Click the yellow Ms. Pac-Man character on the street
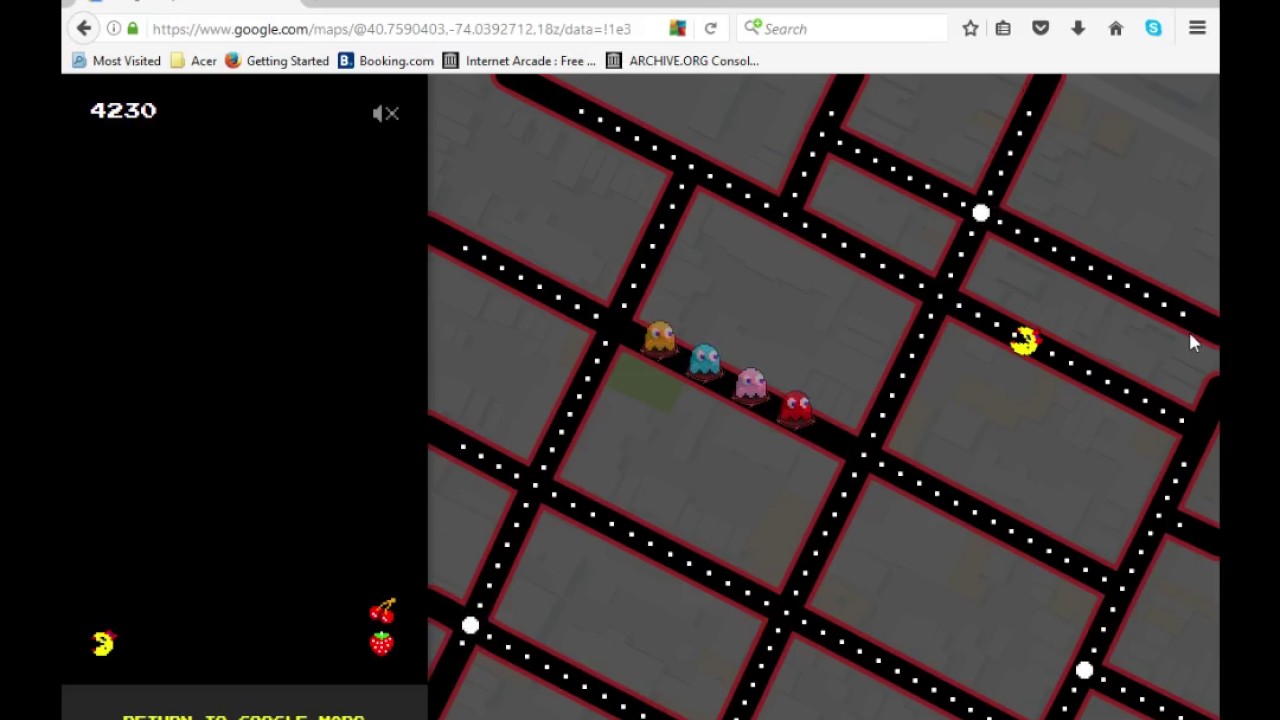Screen dimensions: 1280x720 click(x=1025, y=341)
